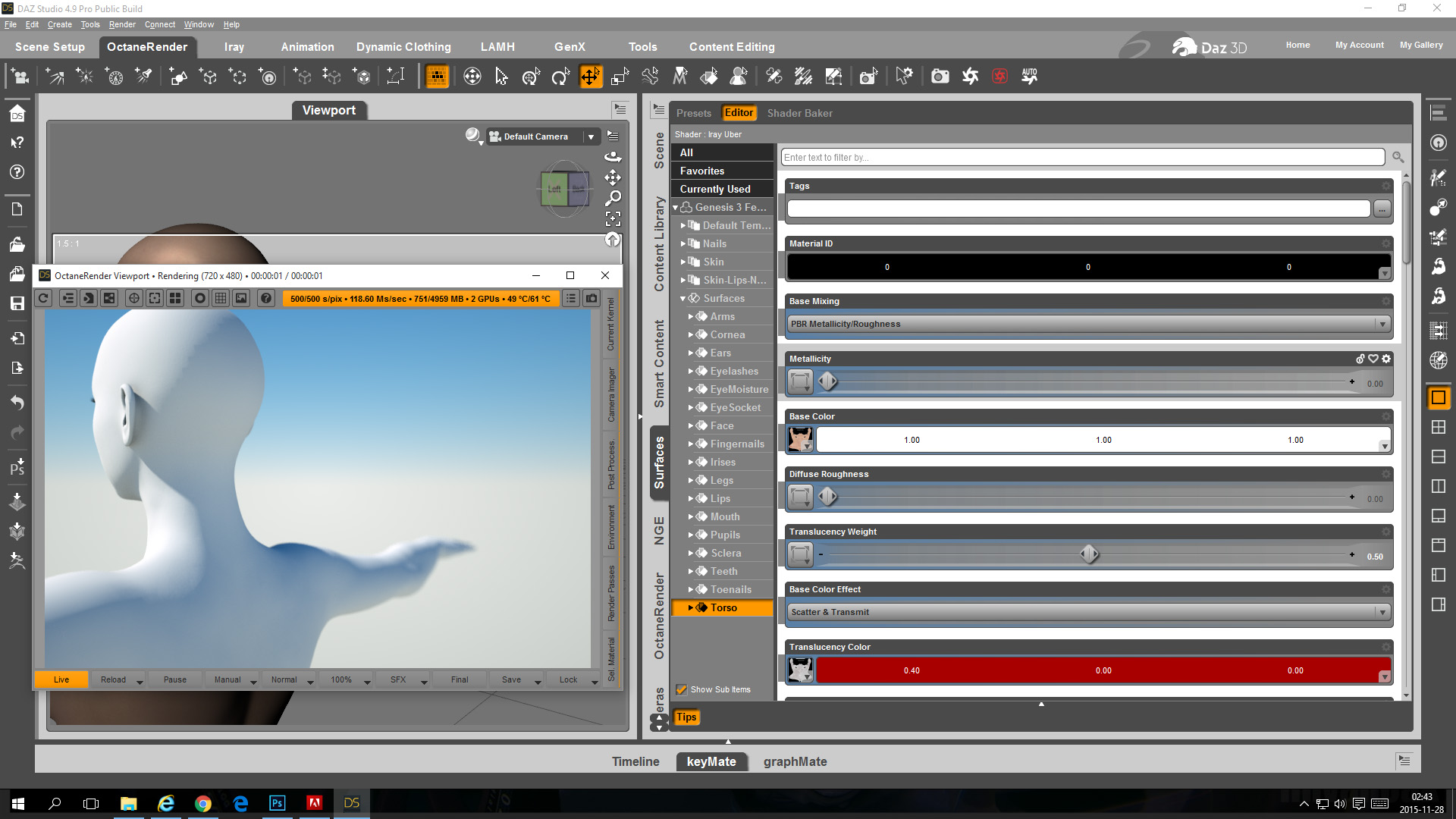Click the camera snapshot icon in Octane viewport
Image resolution: width=1456 pixels, height=819 pixels.
click(x=592, y=298)
